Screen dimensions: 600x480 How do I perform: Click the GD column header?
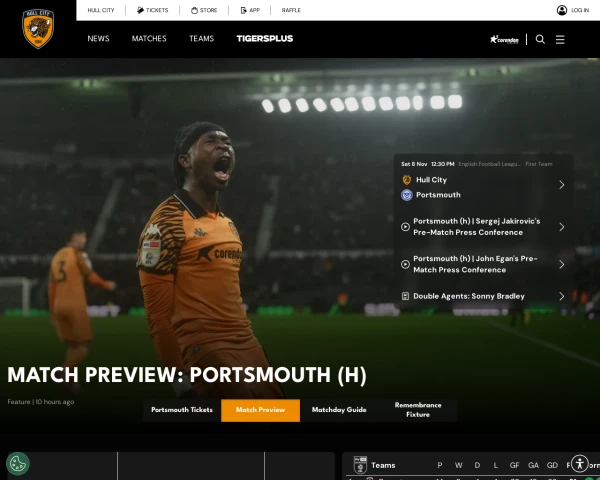tap(552, 465)
